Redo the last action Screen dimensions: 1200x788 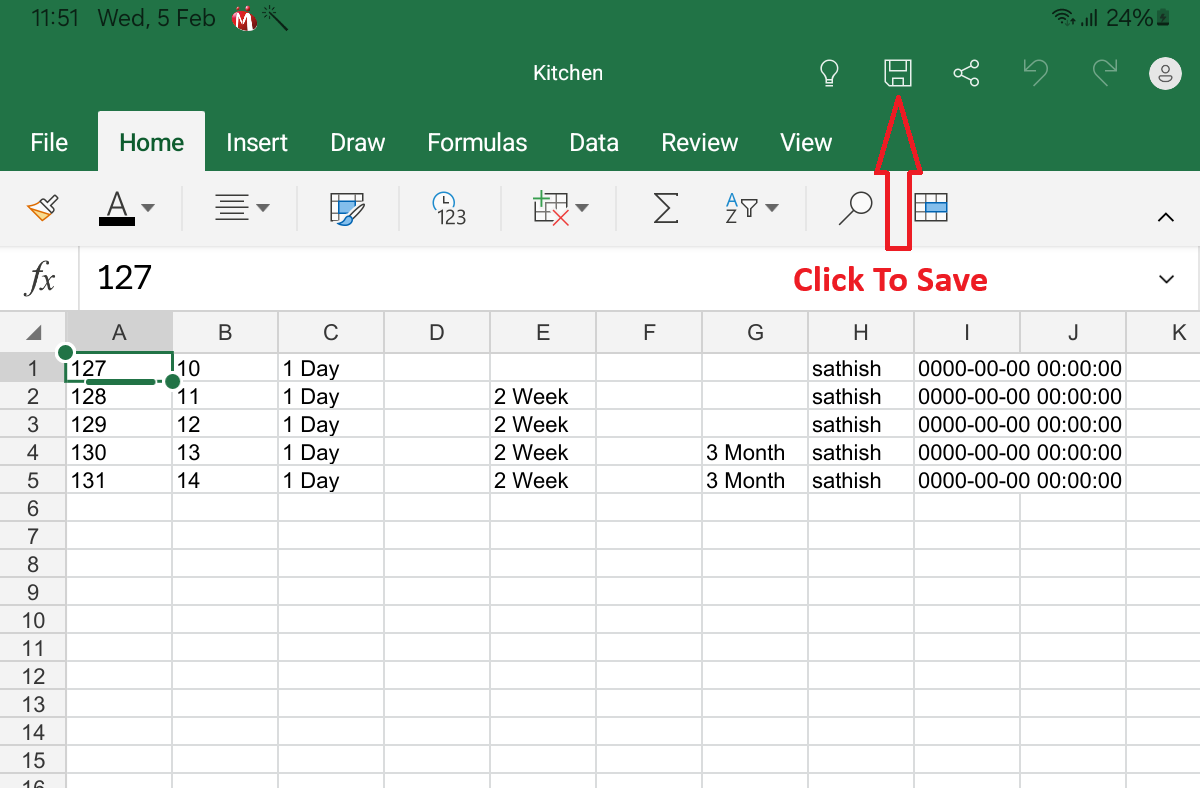[1104, 73]
